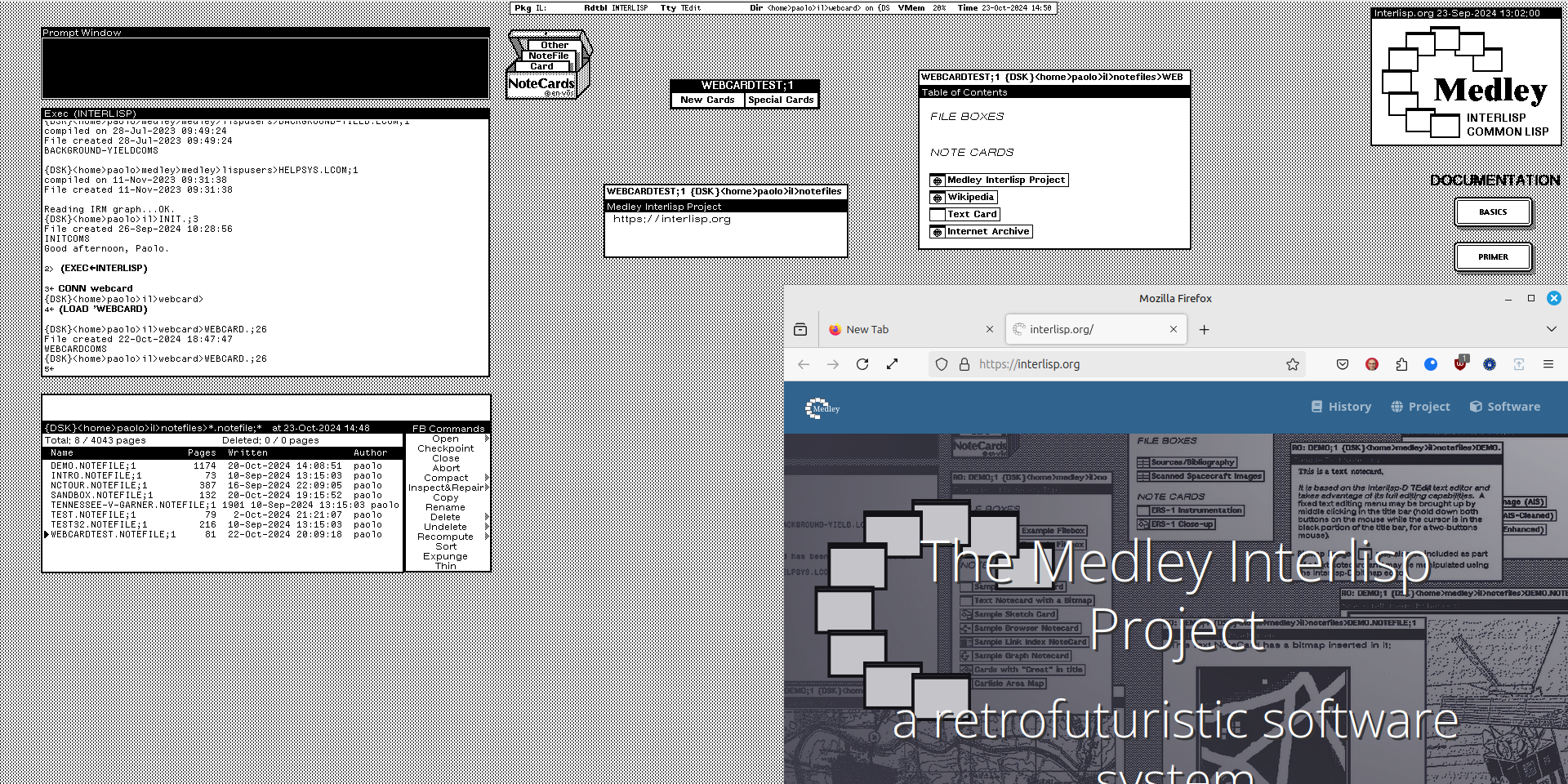
Task: Open the globe icon on Medley Interlisp Project card
Action: point(937,180)
